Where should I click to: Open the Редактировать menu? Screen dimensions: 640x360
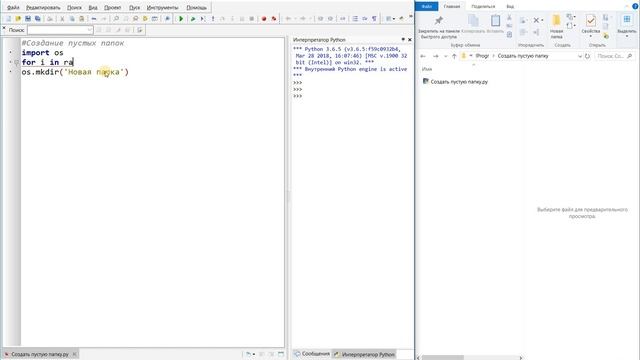[43, 7]
